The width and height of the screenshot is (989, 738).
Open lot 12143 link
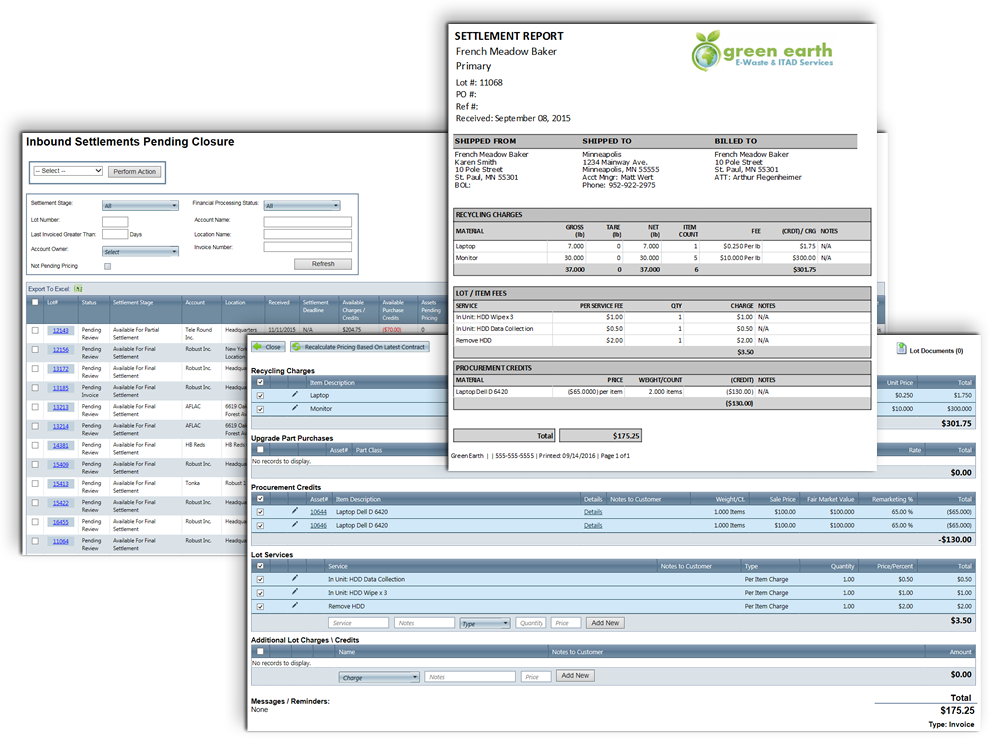(61, 331)
